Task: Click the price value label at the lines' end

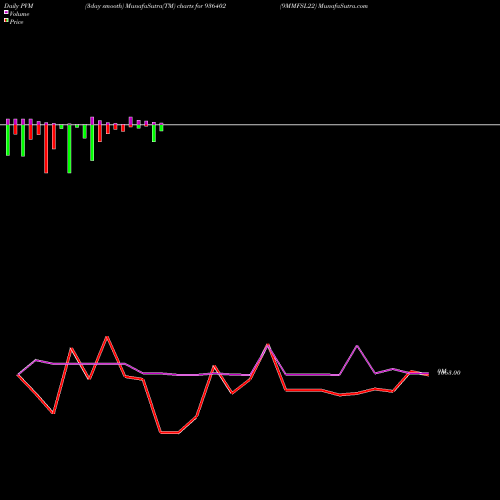Action: (449, 372)
